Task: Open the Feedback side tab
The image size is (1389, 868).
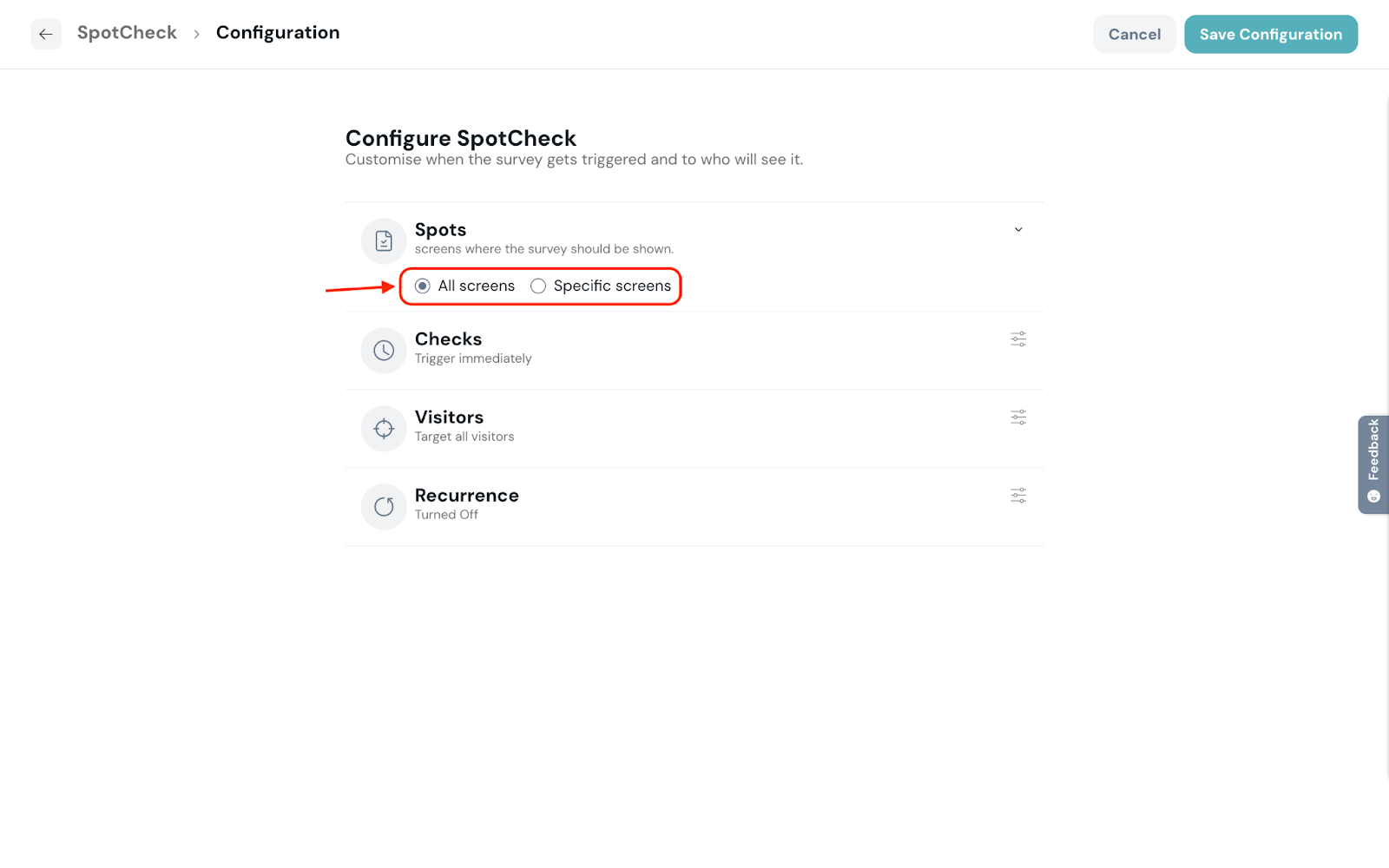Action: pyautogui.click(x=1373, y=464)
